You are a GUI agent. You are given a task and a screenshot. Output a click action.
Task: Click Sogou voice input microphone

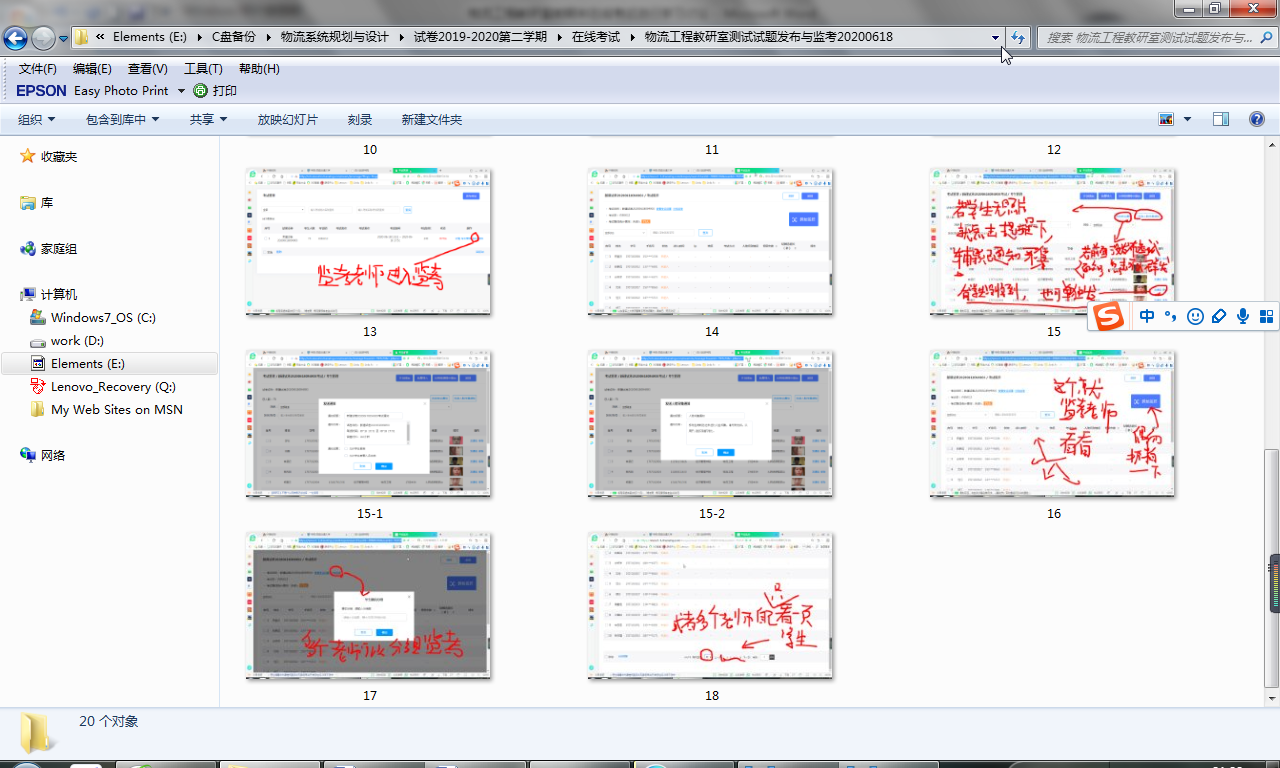(x=1243, y=317)
